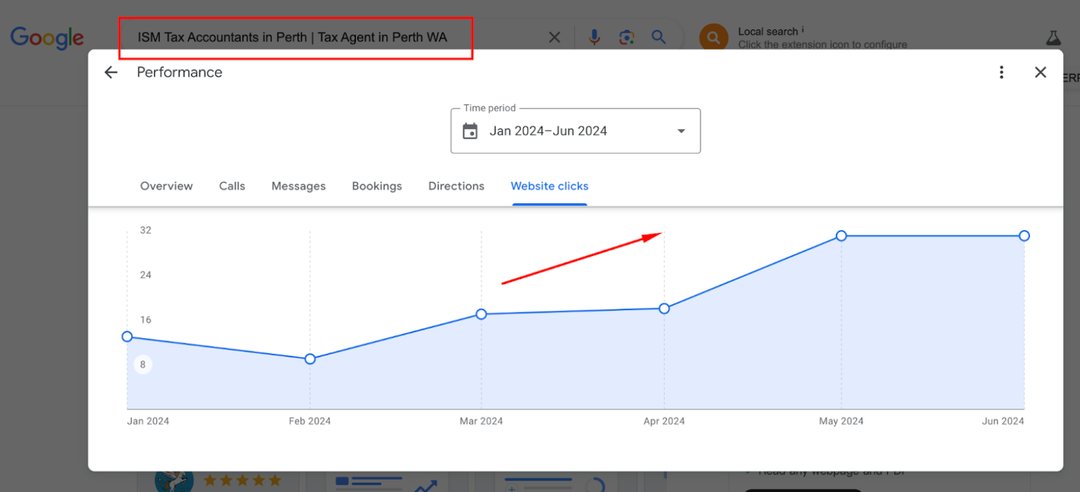Screen dimensions: 1080x492
Task: Click the Apr 2024 axis label
Action: point(664,421)
